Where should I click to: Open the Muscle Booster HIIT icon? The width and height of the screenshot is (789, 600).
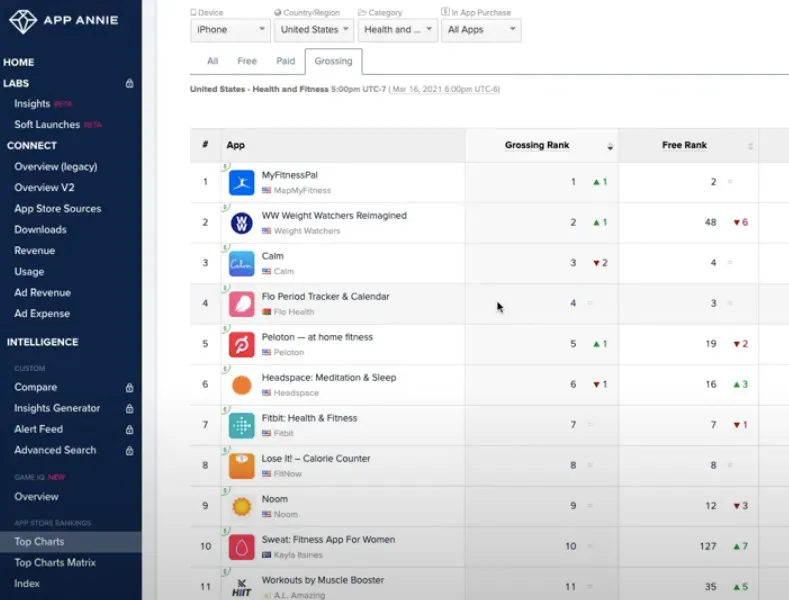tap(242, 587)
